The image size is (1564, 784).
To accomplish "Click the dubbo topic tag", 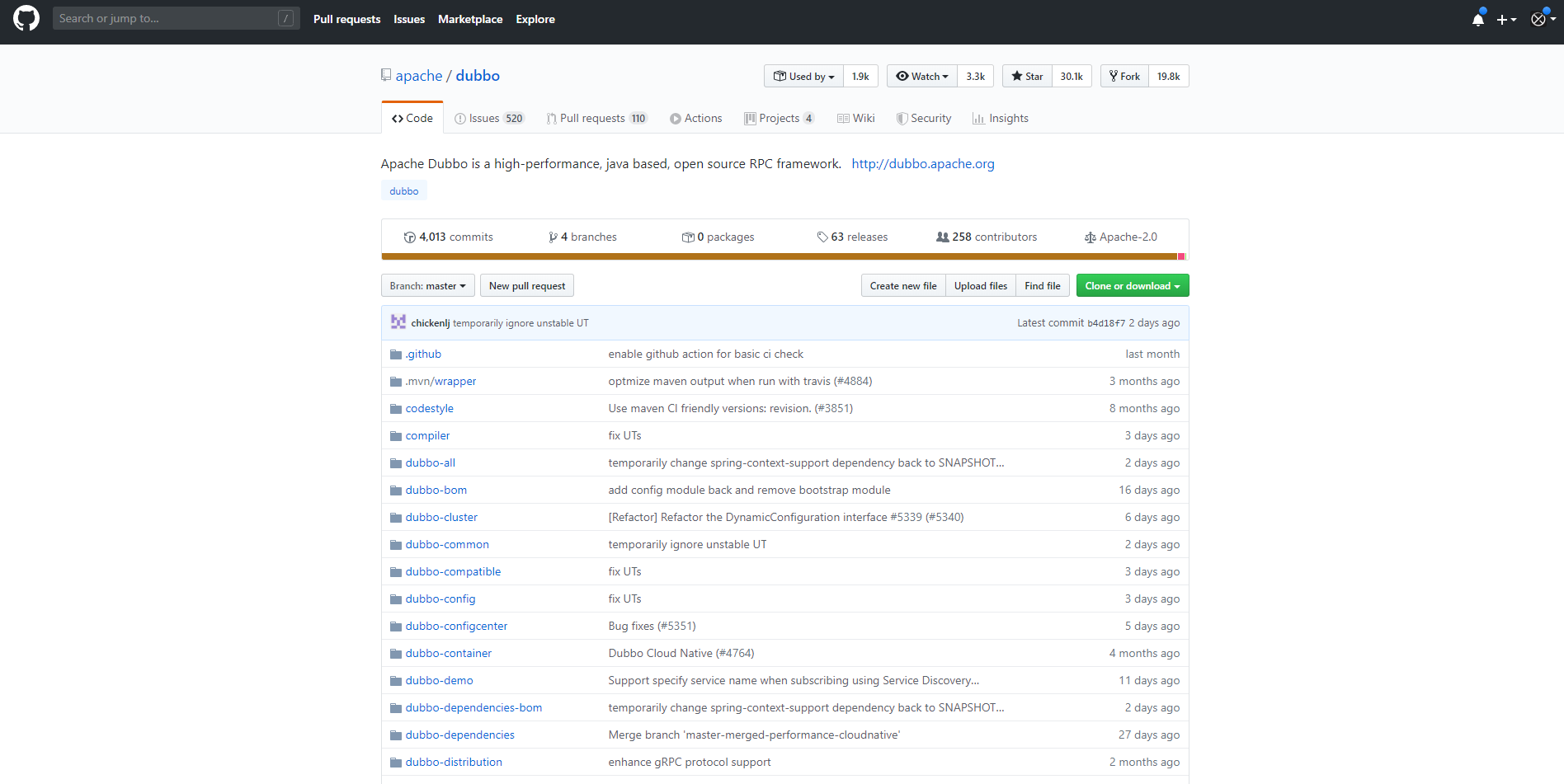I will point(404,191).
